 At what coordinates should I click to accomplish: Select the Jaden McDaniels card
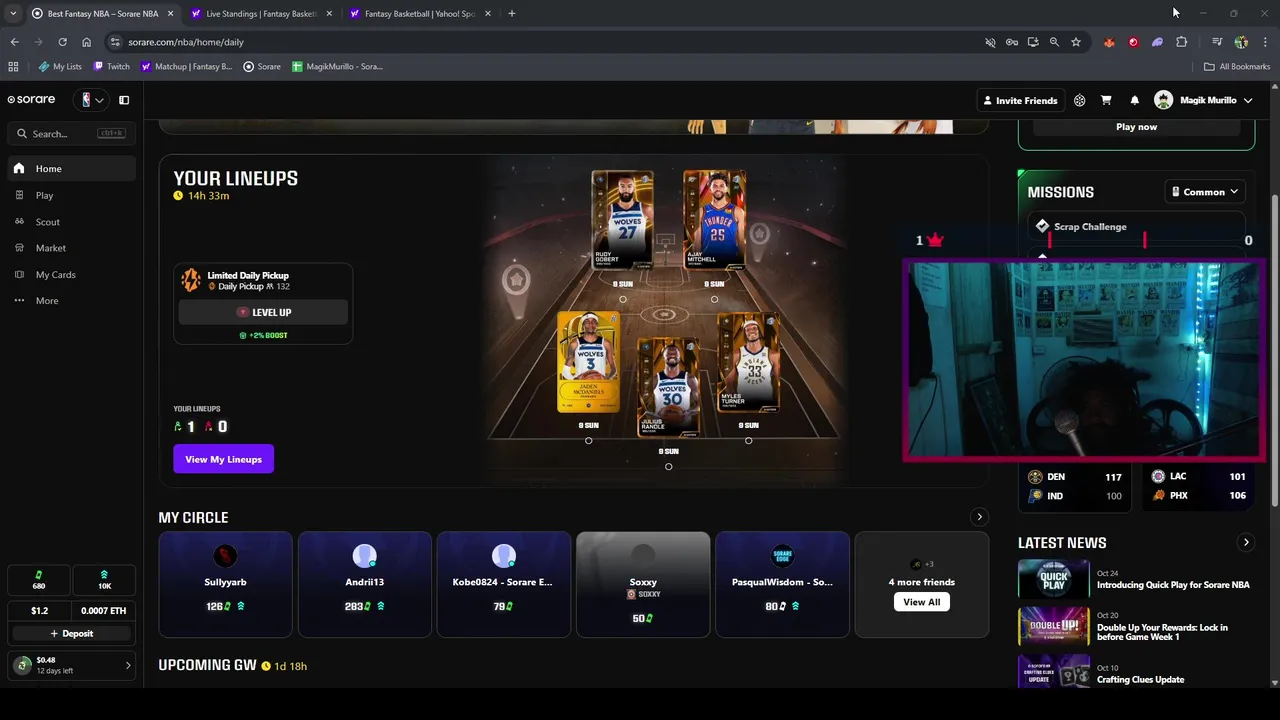(588, 361)
